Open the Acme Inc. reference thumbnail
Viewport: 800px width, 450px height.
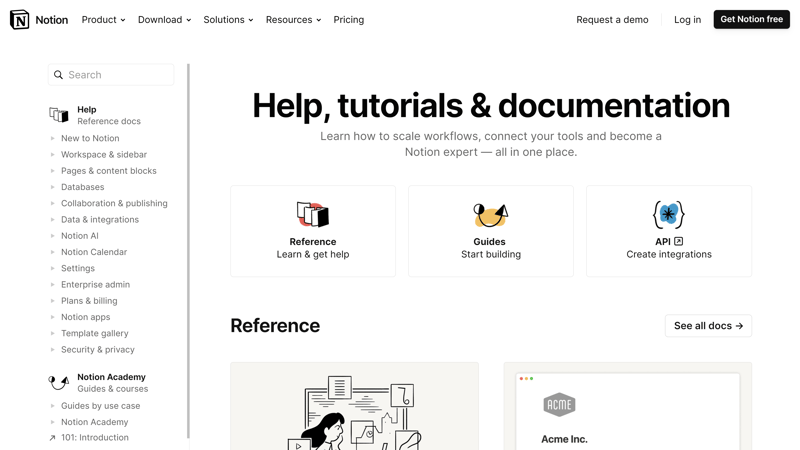[628, 407]
